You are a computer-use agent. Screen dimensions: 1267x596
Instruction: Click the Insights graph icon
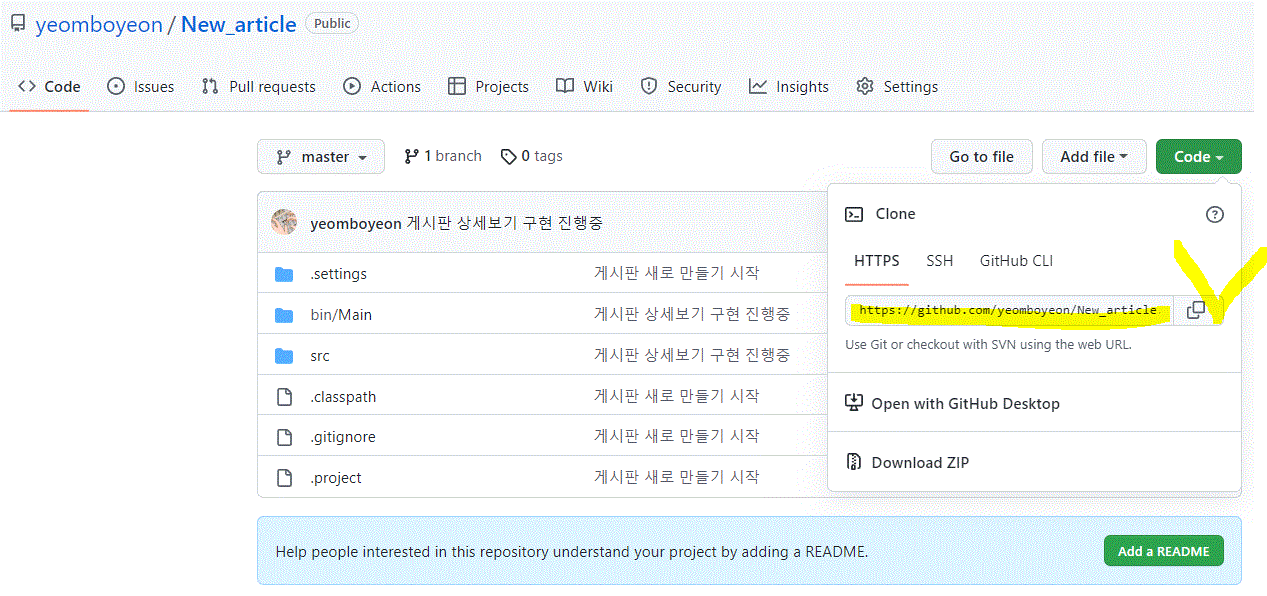(x=758, y=87)
